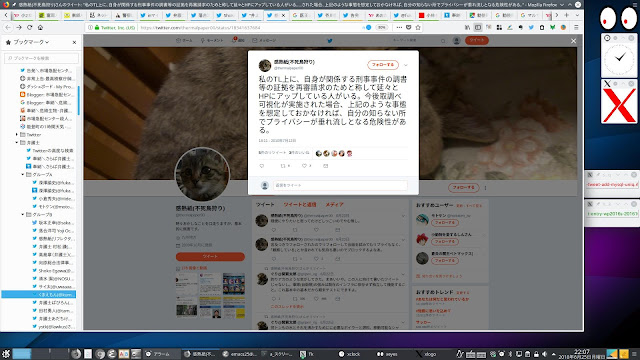Open the account avatar menu in Twitter nav
This screenshot has height=360, width=640.
pyautogui.click(x=456, y=40)
